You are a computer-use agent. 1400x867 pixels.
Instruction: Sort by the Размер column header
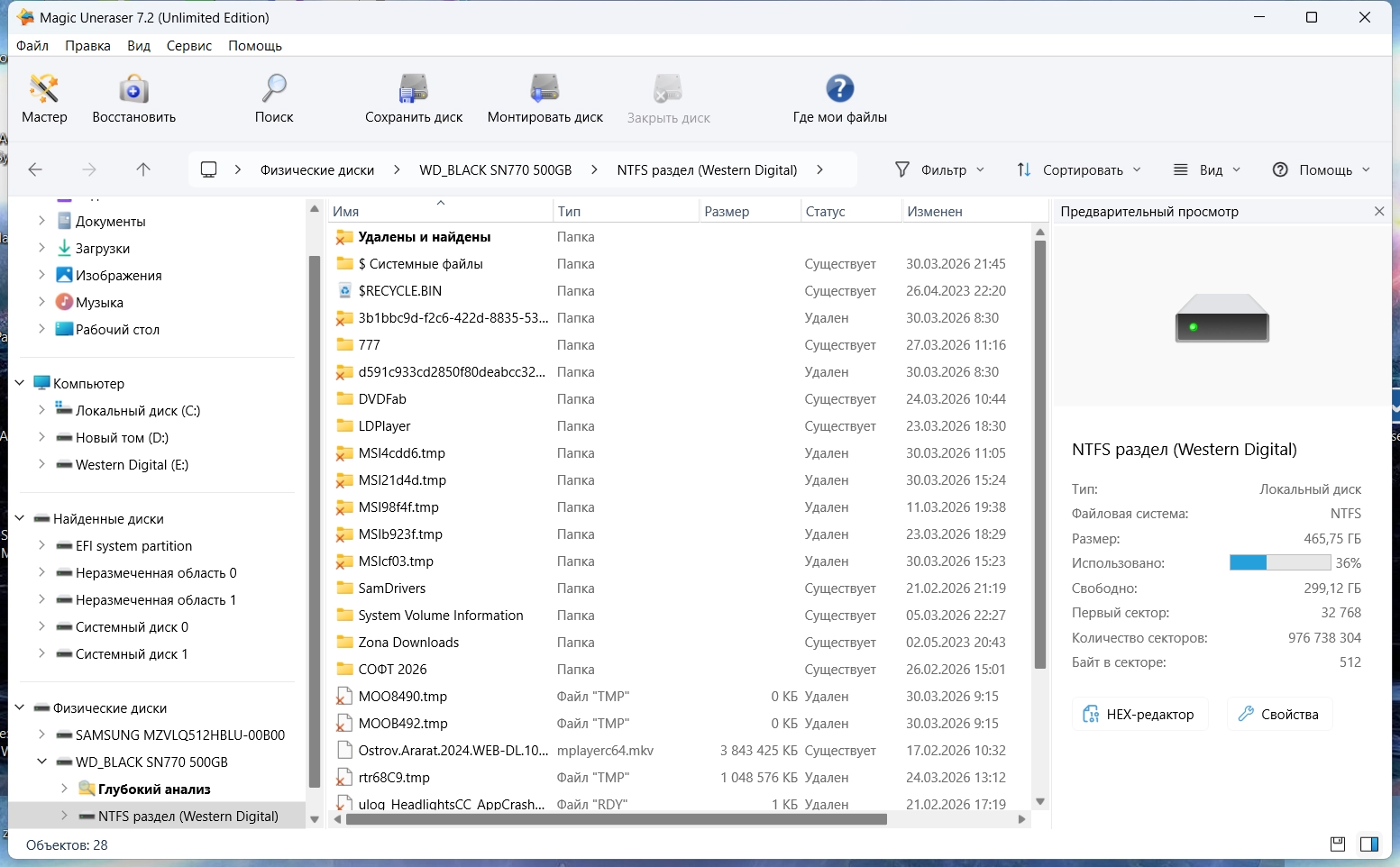tap(750, 211)
